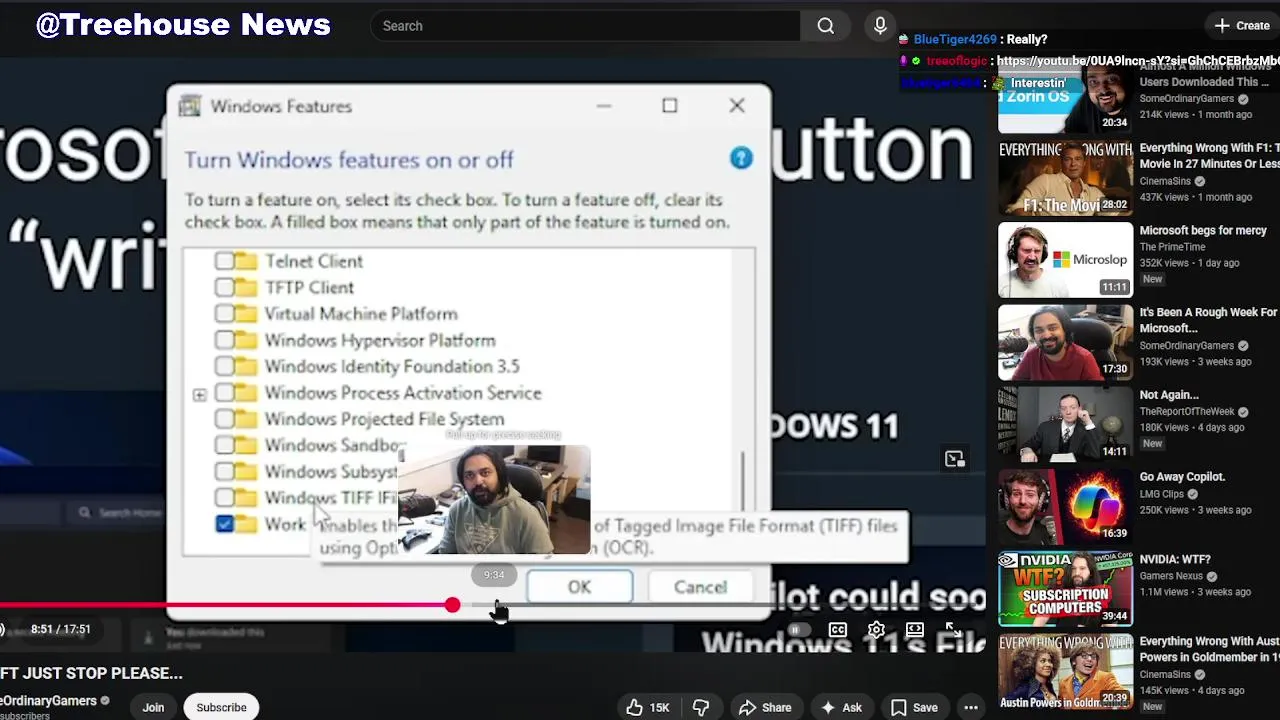Click the 8:51 / 17:51 time display

point(60,629)
